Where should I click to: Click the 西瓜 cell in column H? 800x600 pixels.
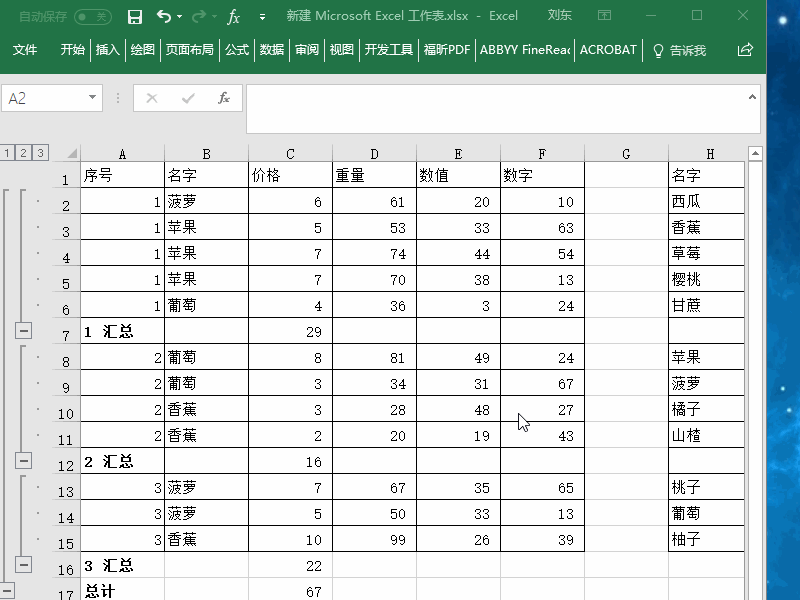click(706, 201)
